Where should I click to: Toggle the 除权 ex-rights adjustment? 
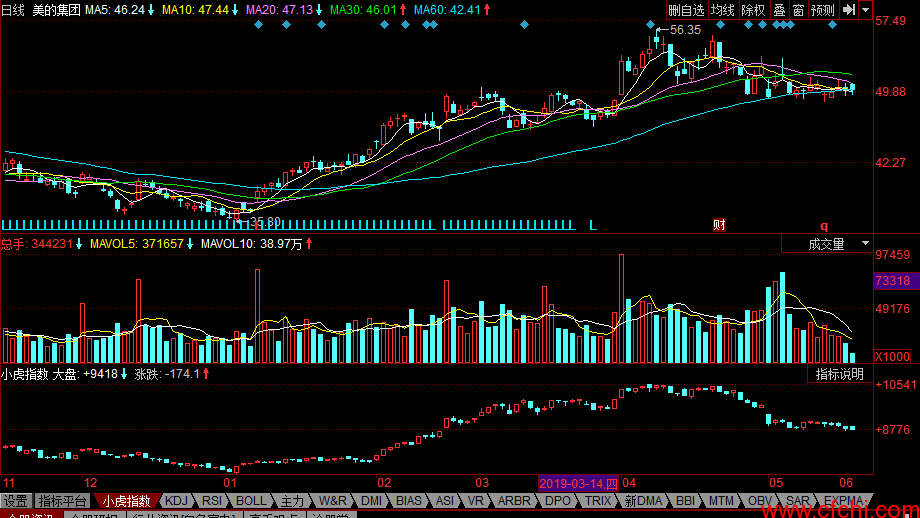click(753, 10)
